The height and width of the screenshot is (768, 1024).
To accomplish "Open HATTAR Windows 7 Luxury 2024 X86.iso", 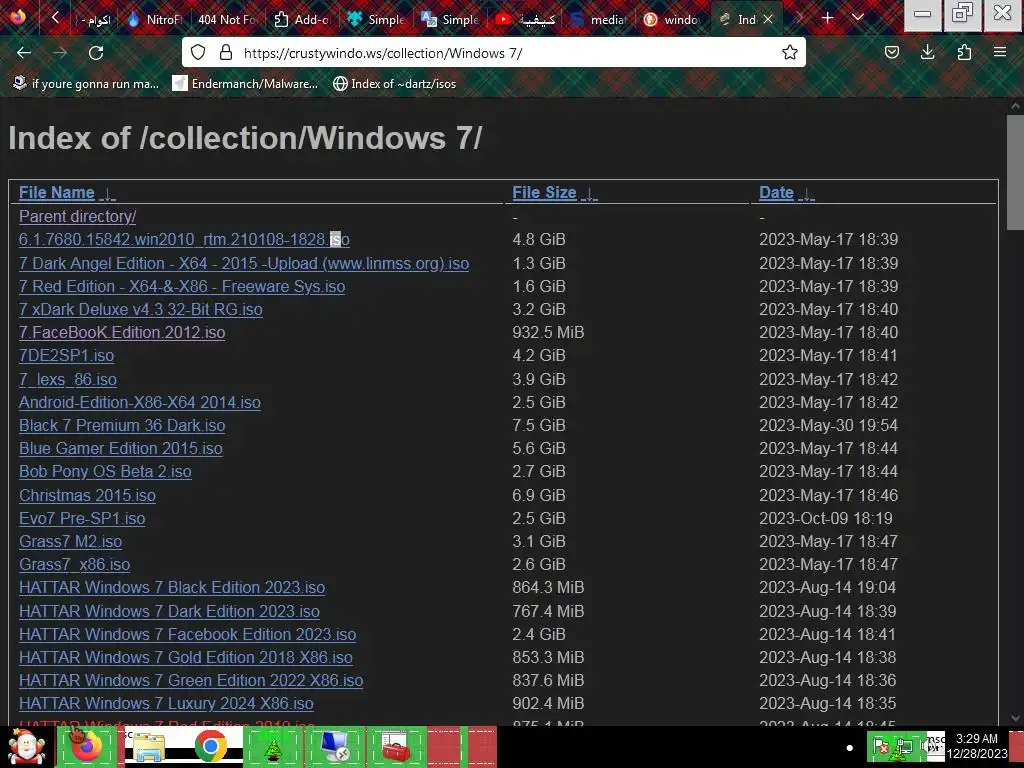I will [x=166, y=703].
